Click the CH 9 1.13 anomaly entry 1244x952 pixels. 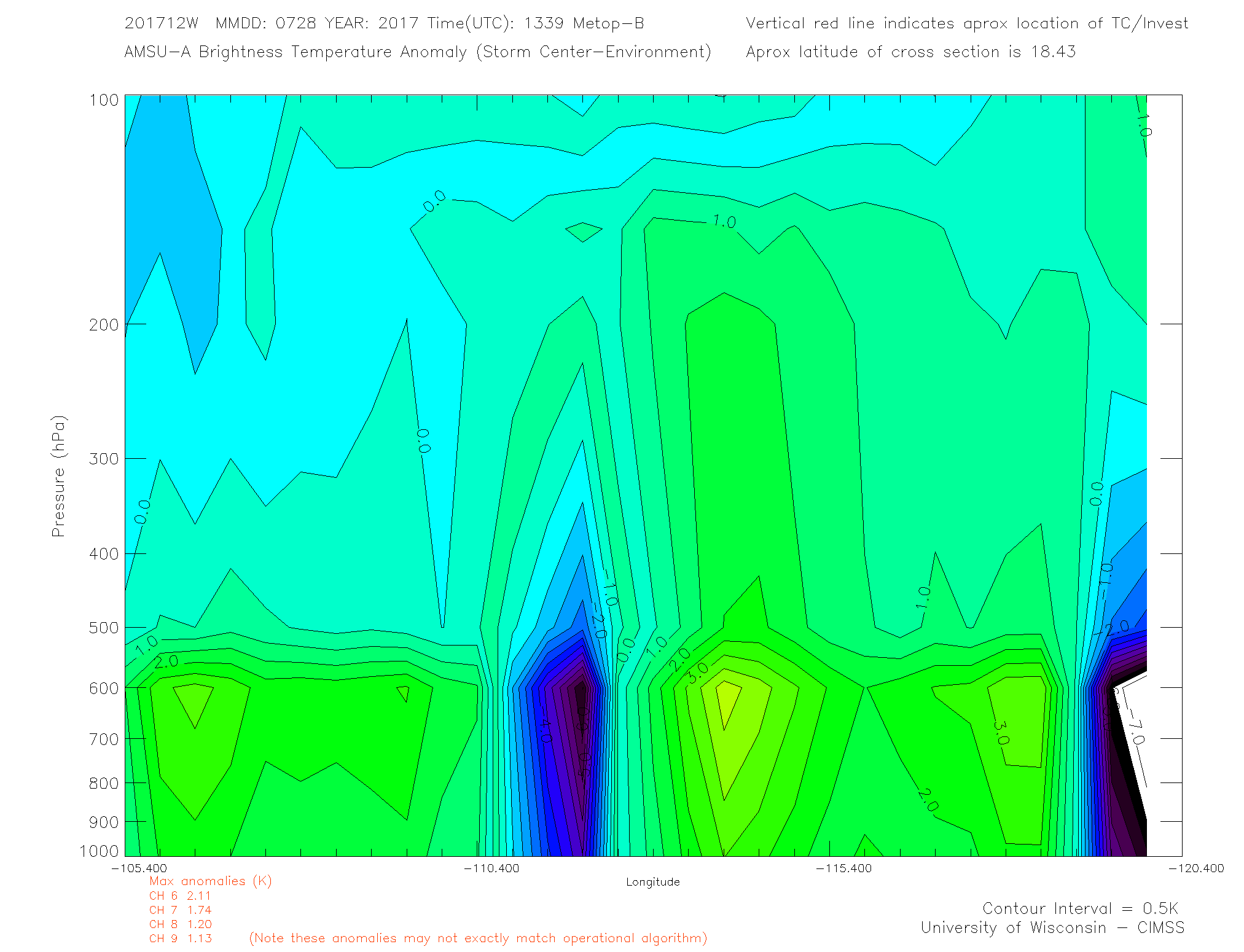pyautogui.click(x=181, y=938)
